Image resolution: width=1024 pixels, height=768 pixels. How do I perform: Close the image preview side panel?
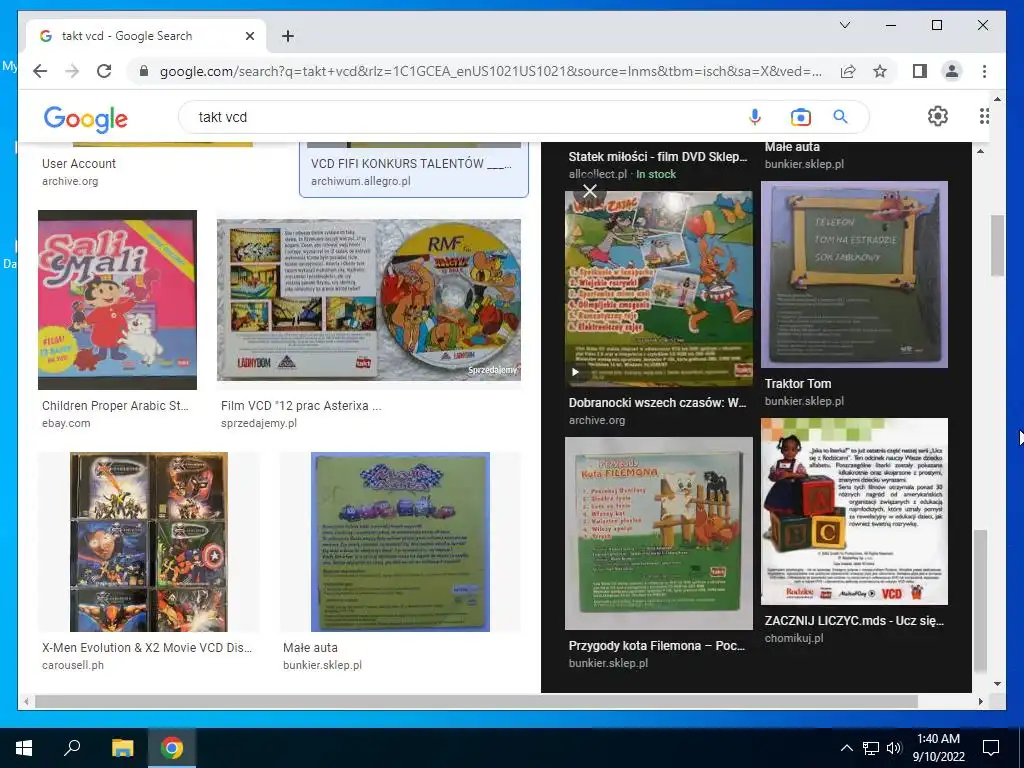click(x=590, y=191)
